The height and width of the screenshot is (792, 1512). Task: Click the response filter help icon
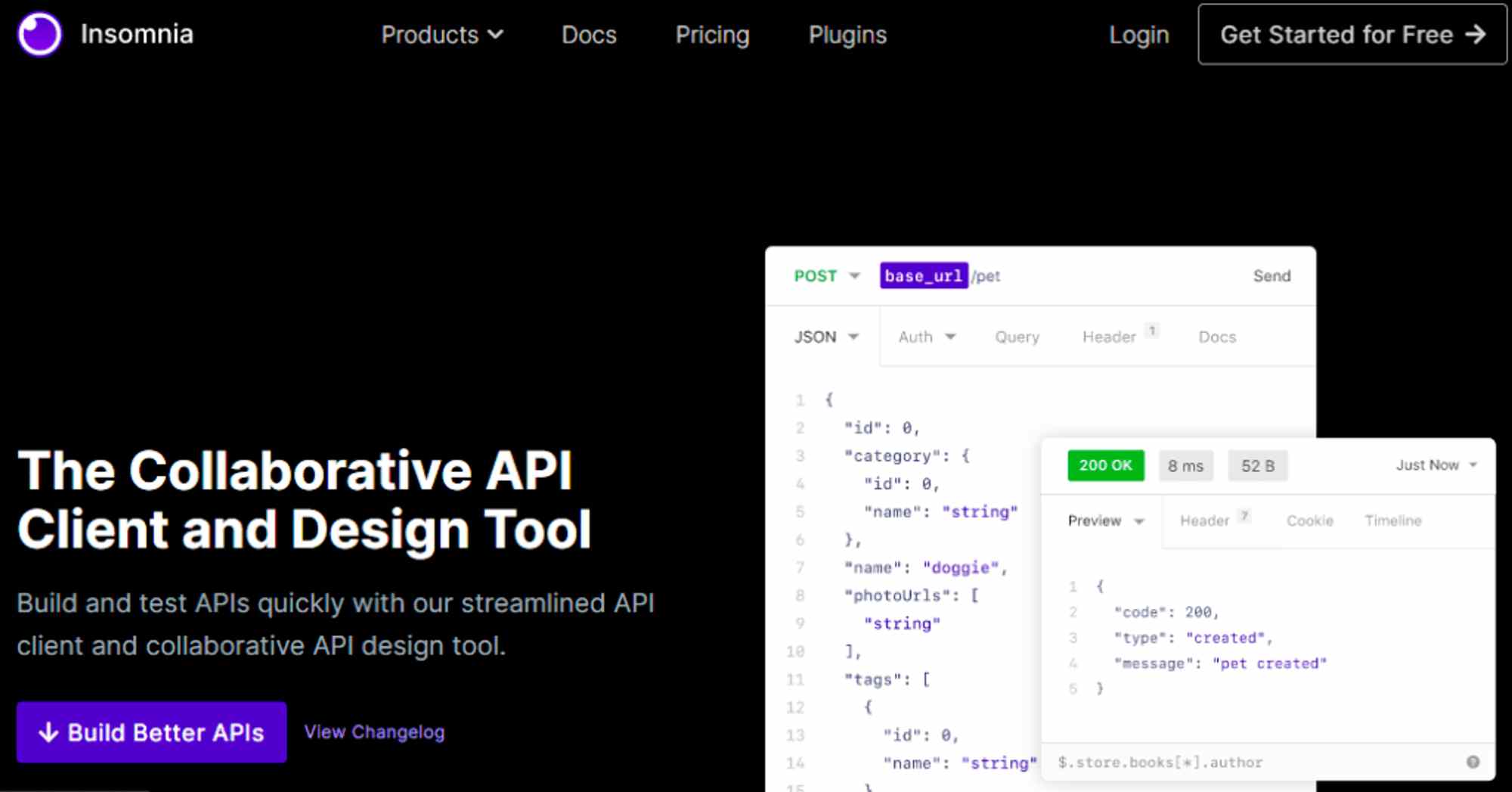1473,762
